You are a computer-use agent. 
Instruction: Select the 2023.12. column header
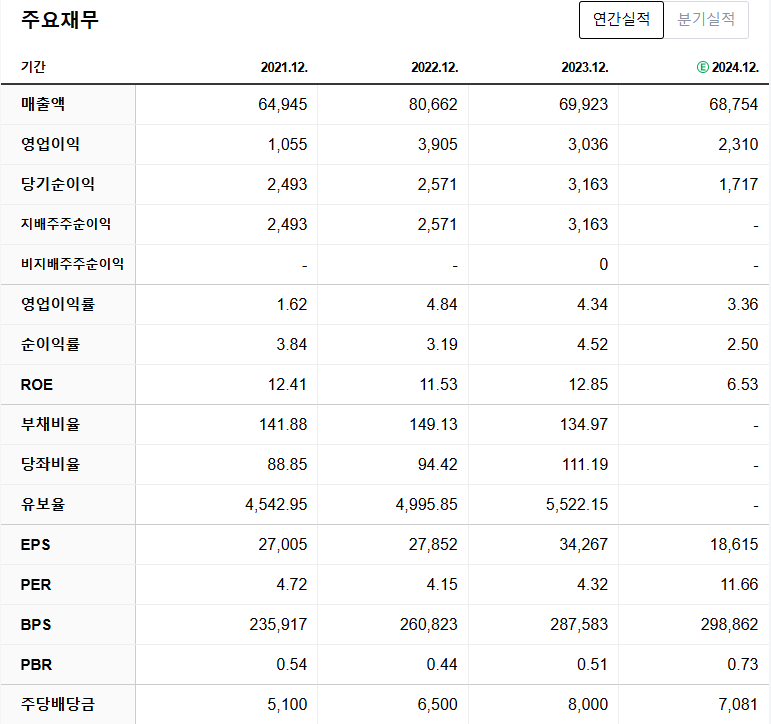tap(585, 67)
